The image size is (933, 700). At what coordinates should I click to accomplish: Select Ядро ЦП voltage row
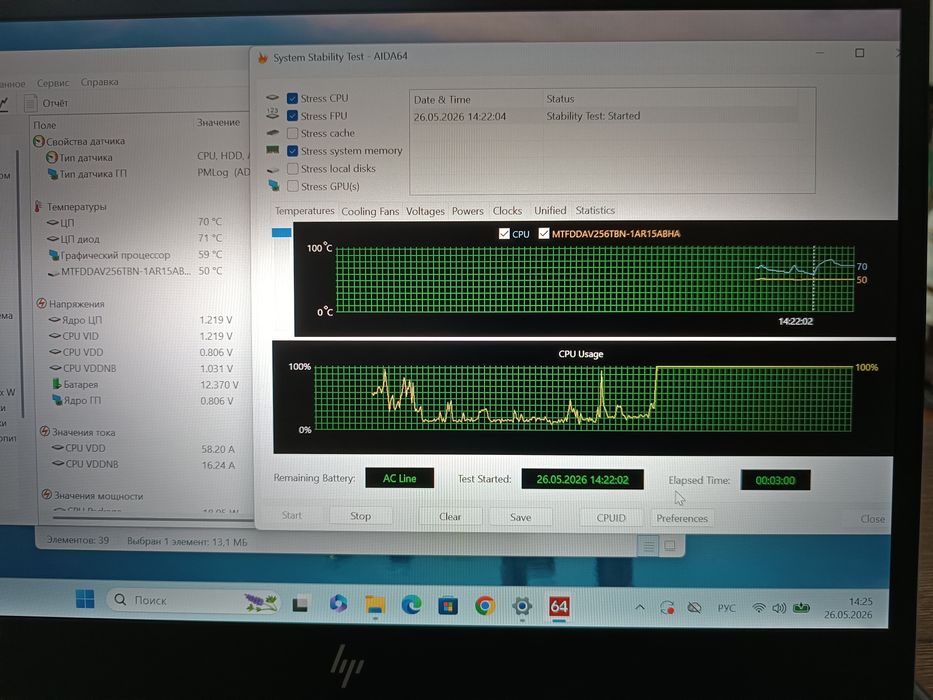click(140, 320)
